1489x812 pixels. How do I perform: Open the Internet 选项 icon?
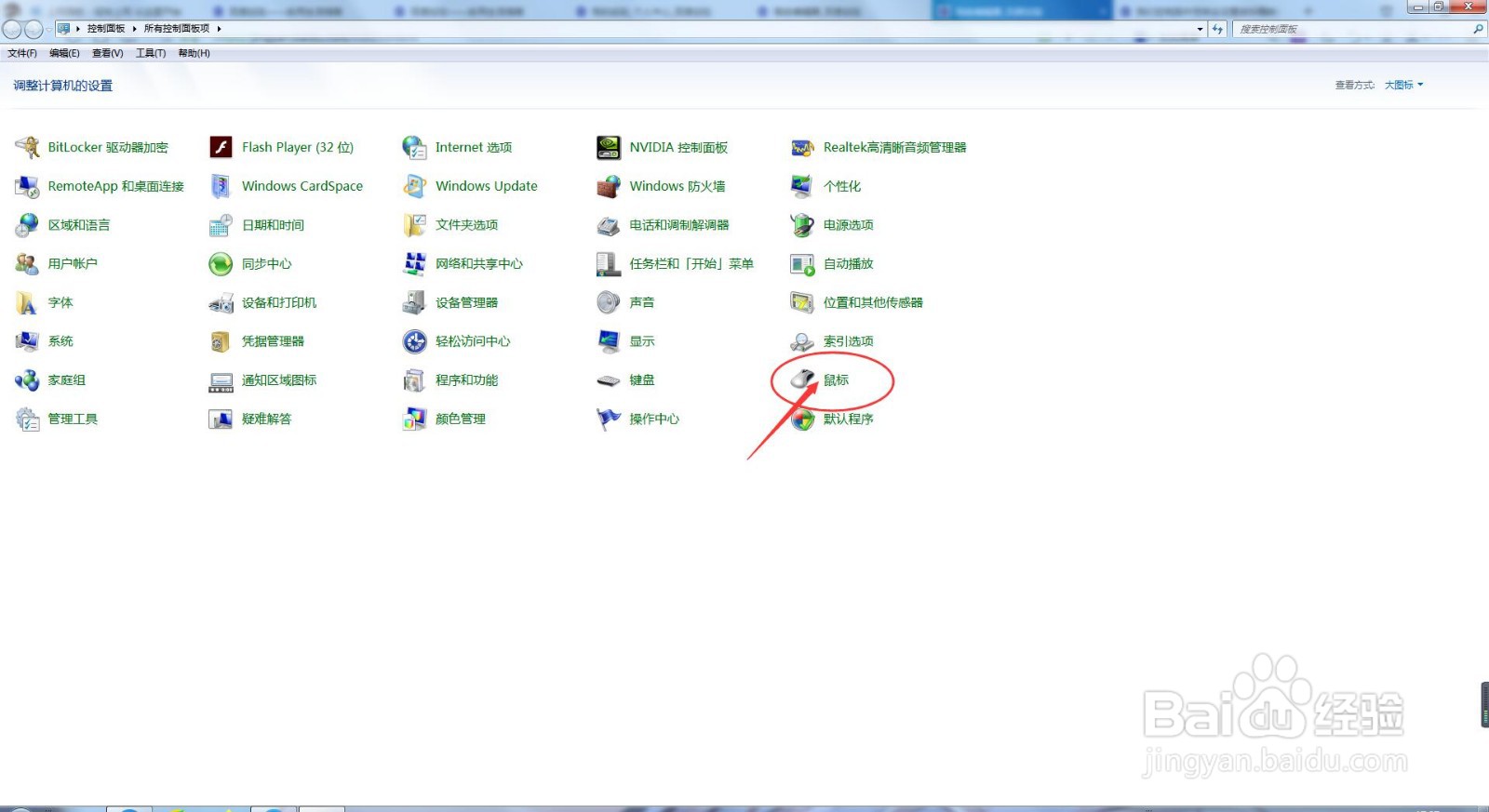tap(414, 147)
